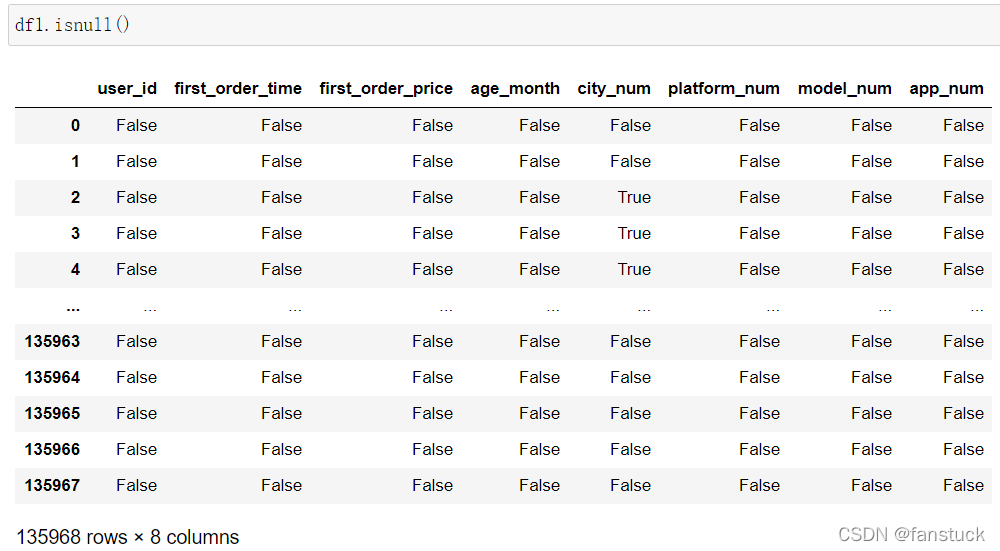The width and height of the screenshot is (1000, 551).
Task: Click row index 2
Action: pyautogui.click(x=75, y=198)
